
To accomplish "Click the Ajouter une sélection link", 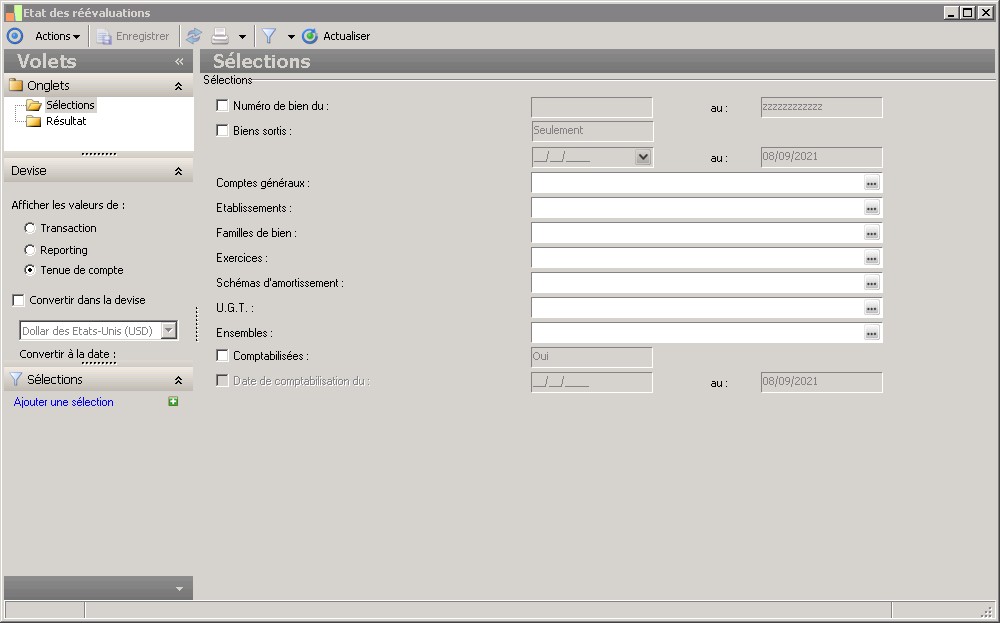I will [x=64, y=402].
